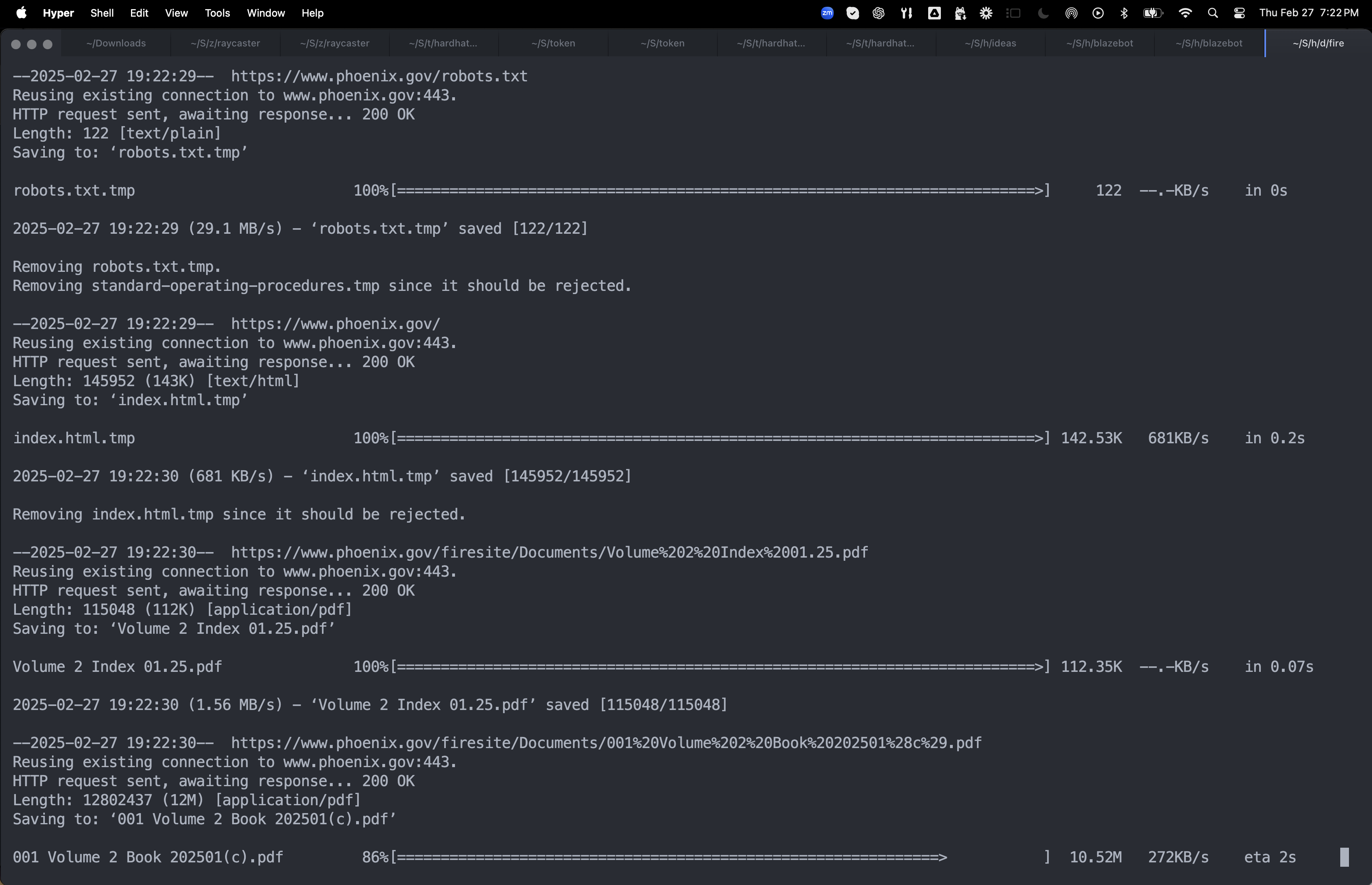
Task: Open Control Center toggles icon
Action: tap(1239, 13)
